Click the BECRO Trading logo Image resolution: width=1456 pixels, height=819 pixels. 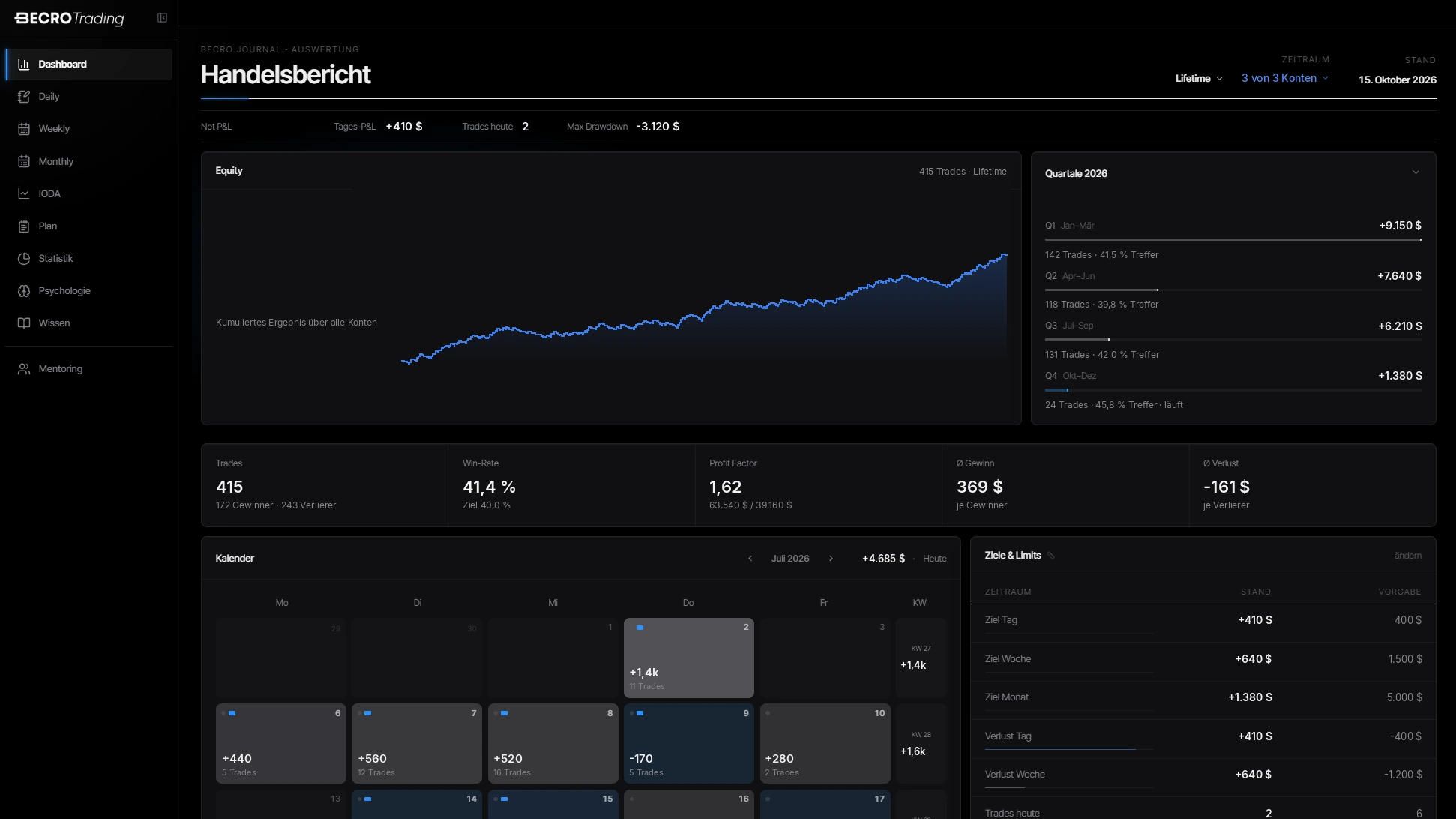[70, 18]
